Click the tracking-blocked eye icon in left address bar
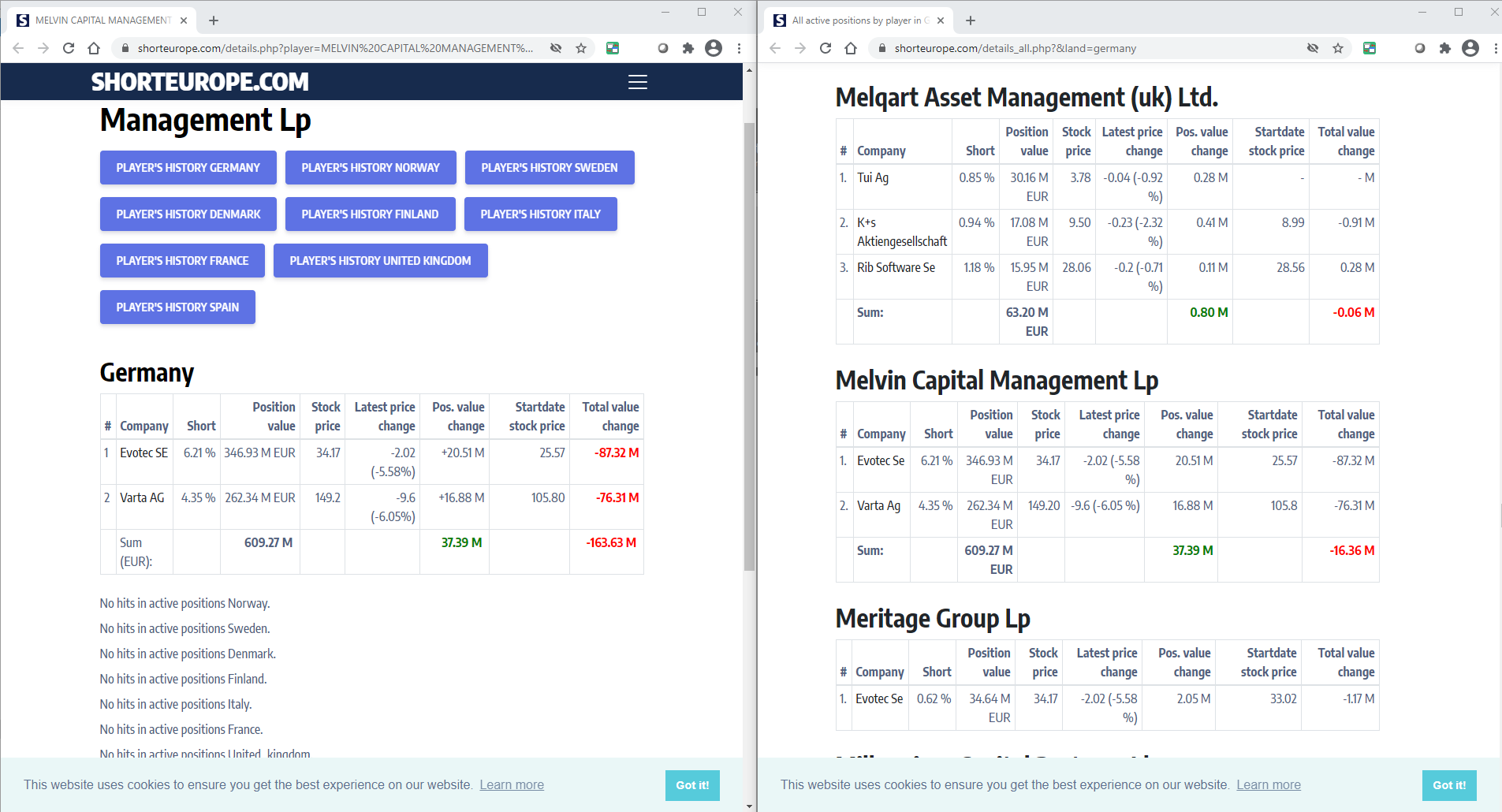Image resolution: width=1502 pixels, height=812 pixels. pos(556,48)
